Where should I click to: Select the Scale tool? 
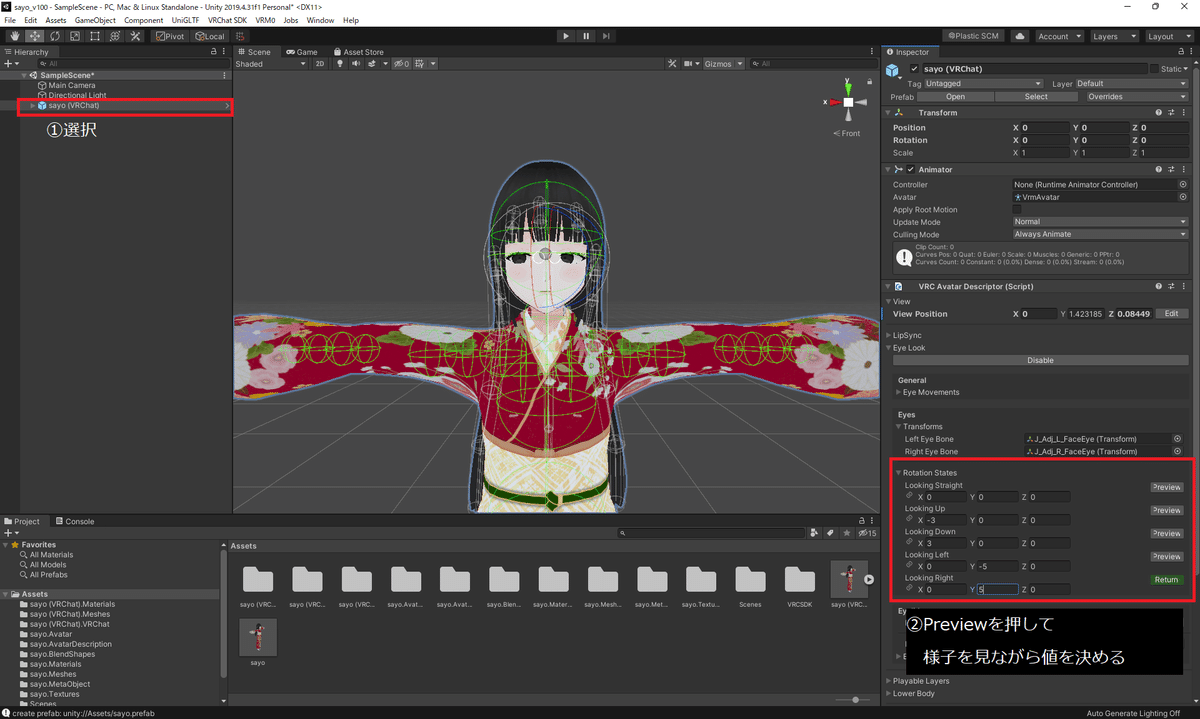(x=74, y=36)
